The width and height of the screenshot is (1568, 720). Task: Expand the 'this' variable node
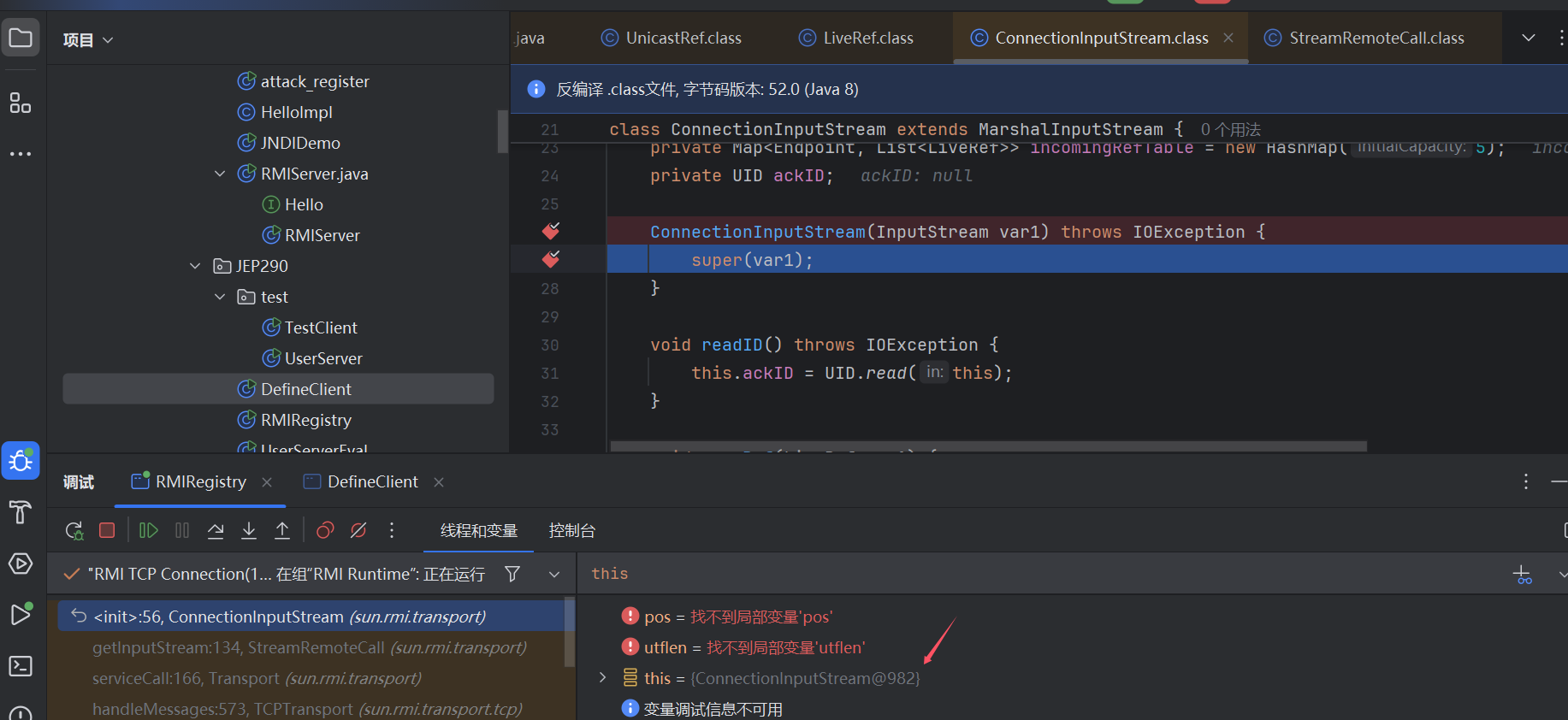[x=603, y=677]
